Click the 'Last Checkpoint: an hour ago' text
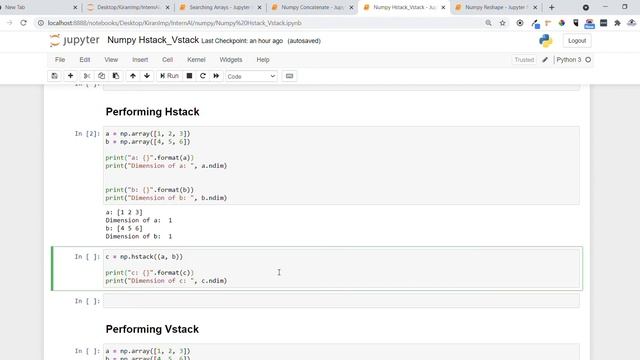Image resolution: width=640 pixels, height=360 pixels. [x=242, y=41]
